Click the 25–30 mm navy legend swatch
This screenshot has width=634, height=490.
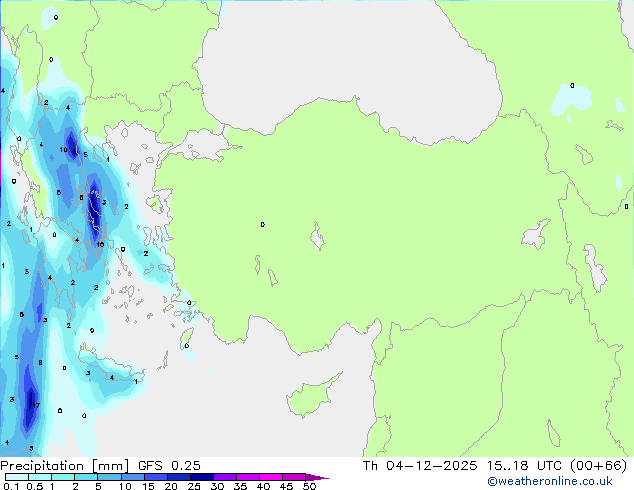(201, 477)
